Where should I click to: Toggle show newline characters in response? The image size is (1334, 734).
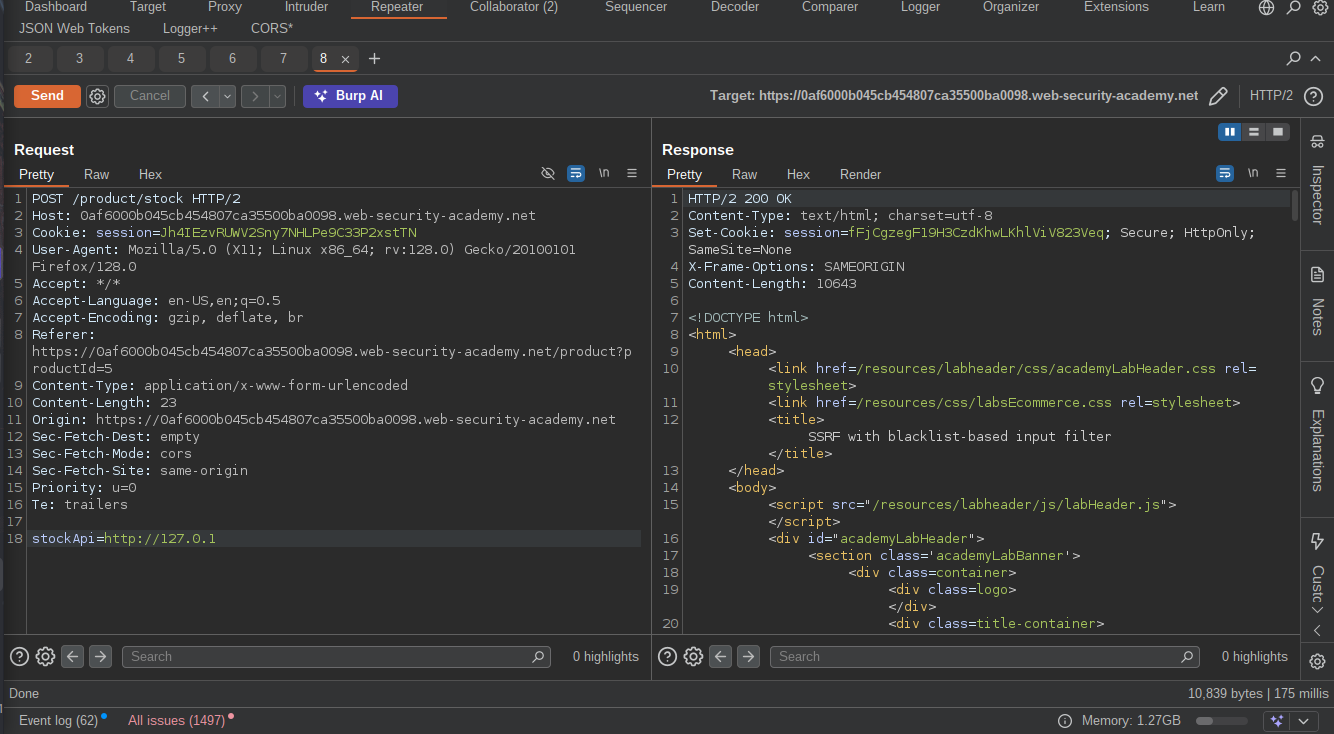pos(1253,173)
